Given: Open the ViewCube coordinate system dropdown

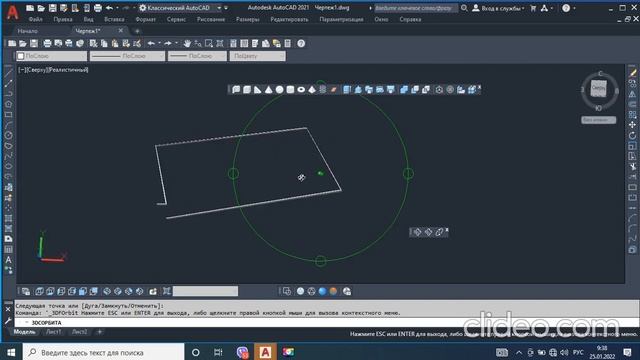Looking at the screenshot, I should [x=598, y=120].
